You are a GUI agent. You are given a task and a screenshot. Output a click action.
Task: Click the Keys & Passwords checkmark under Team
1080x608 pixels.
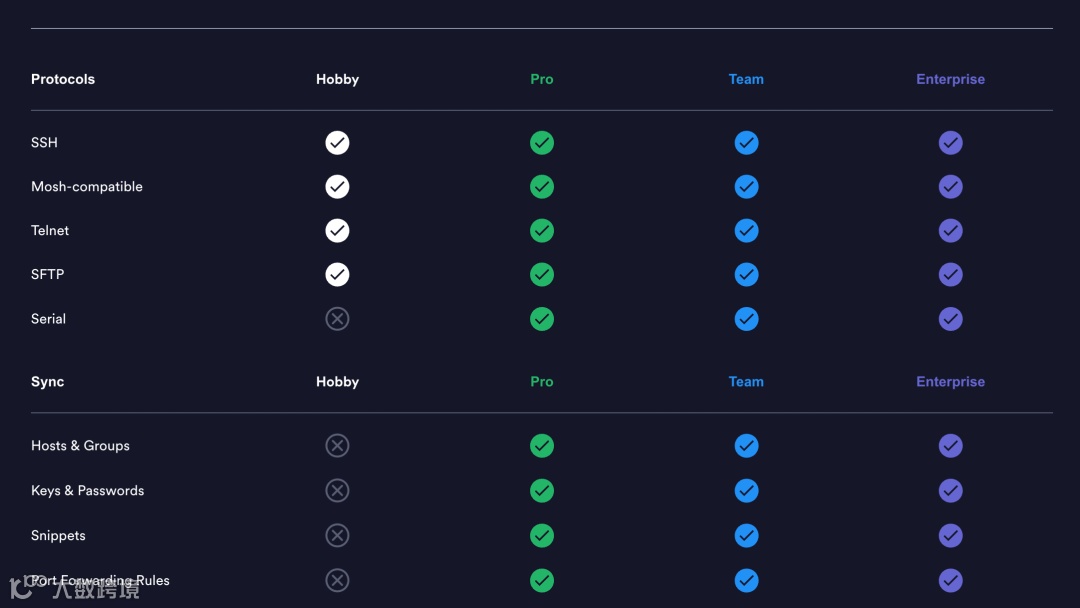click(746, 491)
